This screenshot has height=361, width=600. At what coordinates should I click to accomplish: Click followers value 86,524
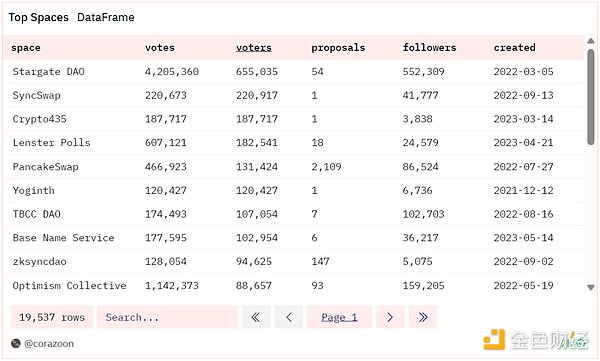pyautogui.click(x=420, y=167)
